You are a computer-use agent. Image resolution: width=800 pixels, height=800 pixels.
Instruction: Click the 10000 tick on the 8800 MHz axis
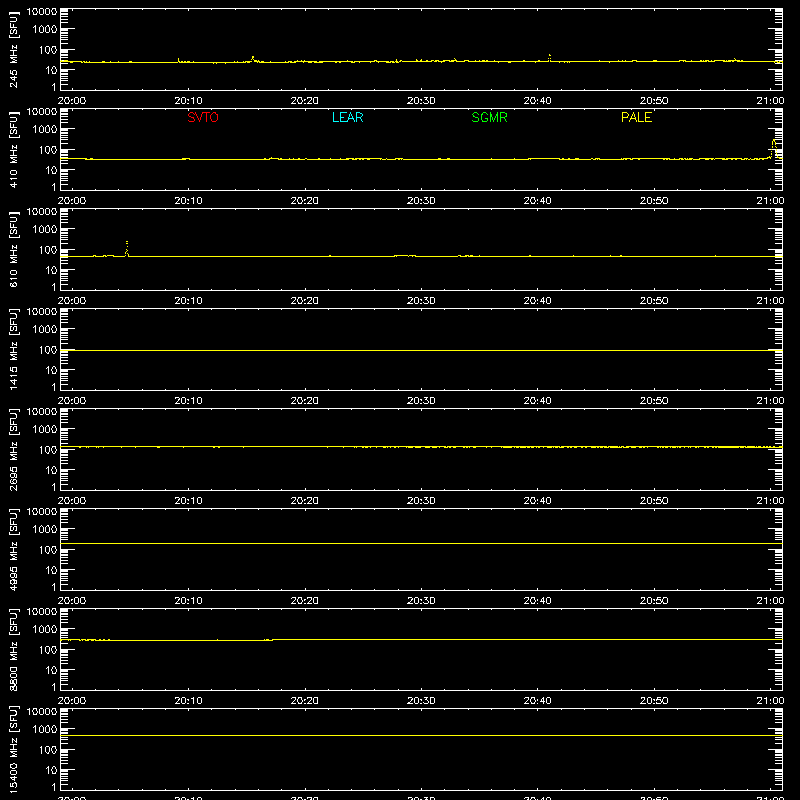click(42, 612)
